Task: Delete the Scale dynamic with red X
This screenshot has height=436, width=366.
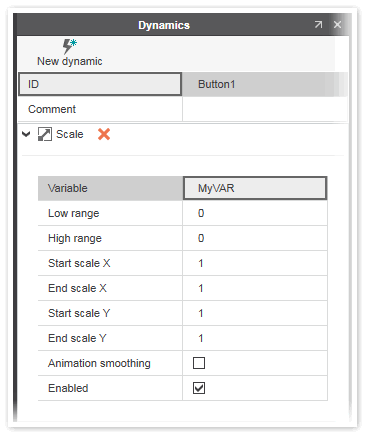Action: coord(104,134)
